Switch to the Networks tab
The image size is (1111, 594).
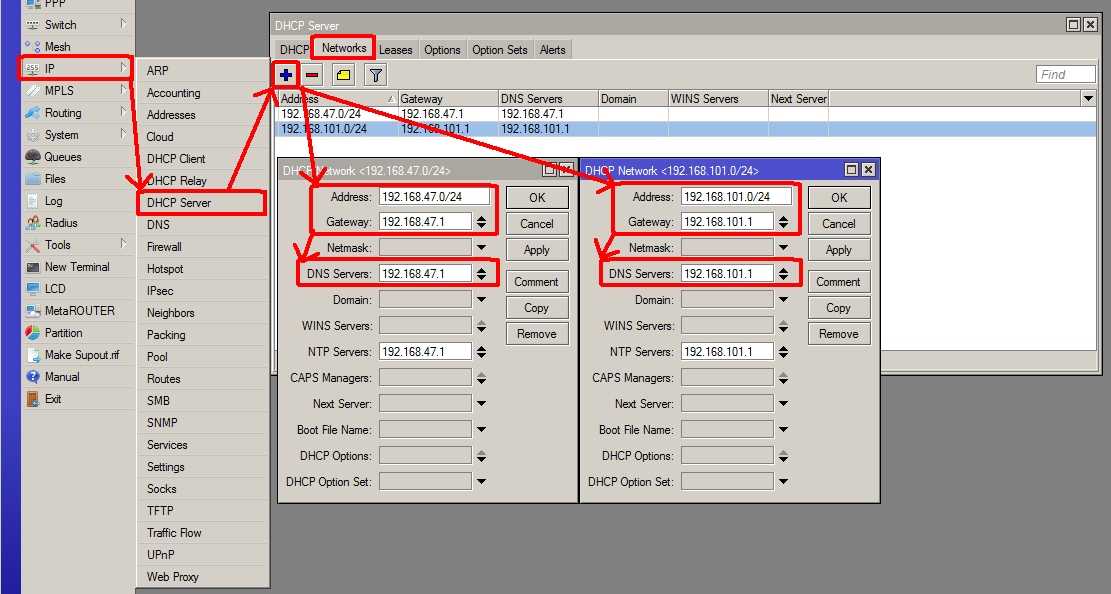(x=344, y=48)
